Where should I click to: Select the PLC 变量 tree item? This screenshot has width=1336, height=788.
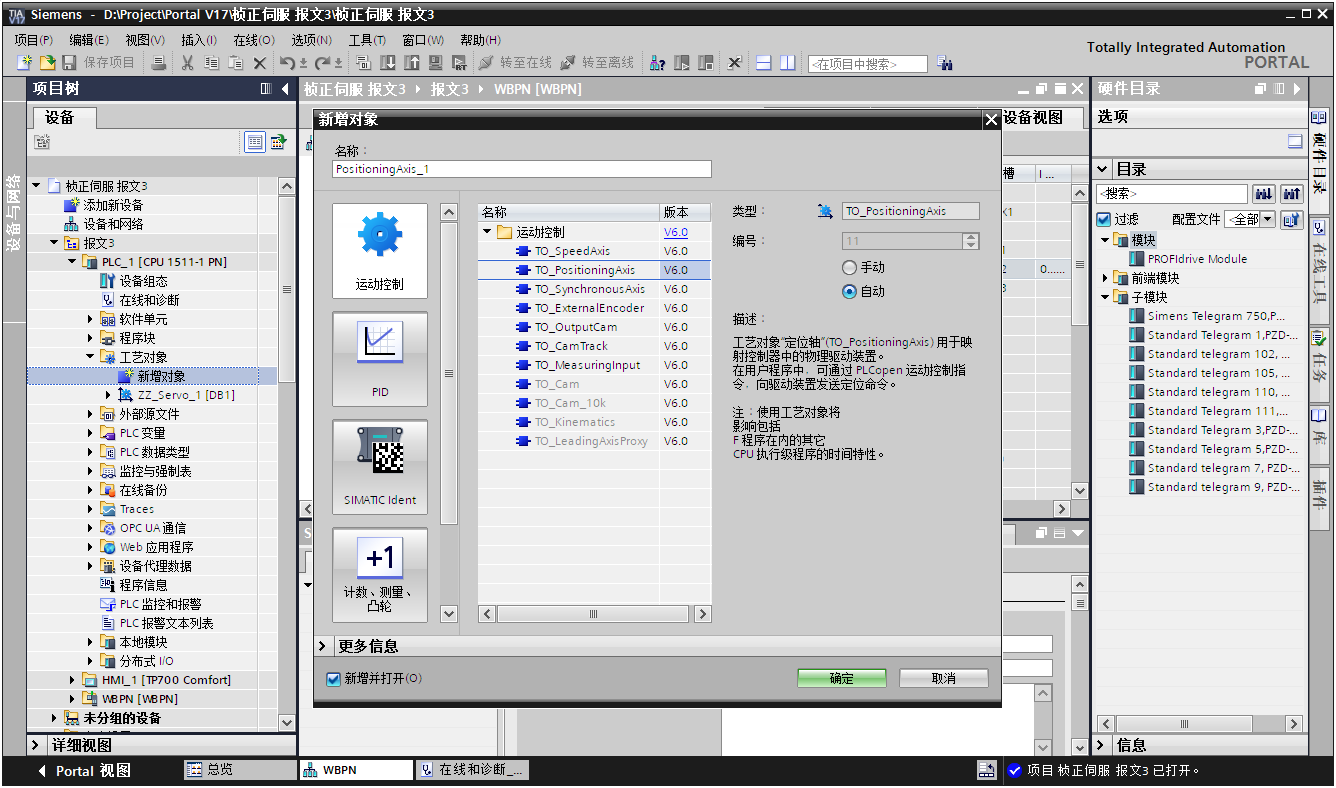tap(142, 433)
